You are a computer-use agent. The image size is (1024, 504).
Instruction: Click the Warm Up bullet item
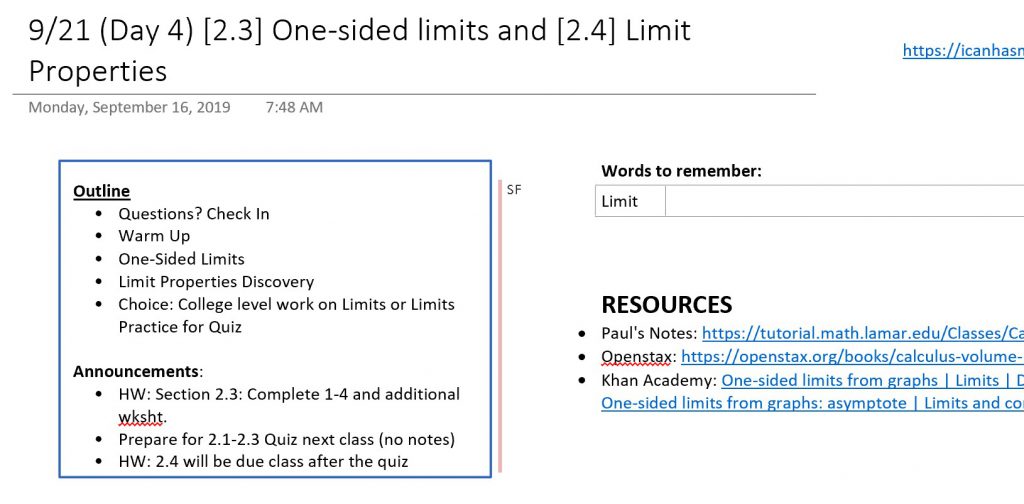[x=154, y=236]
